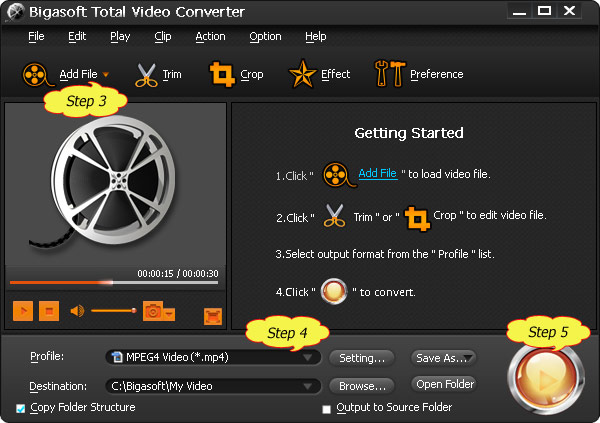Mute audio with the speaker icon
This screenshot has width=600, height=423.
click(x=77, y=311)
